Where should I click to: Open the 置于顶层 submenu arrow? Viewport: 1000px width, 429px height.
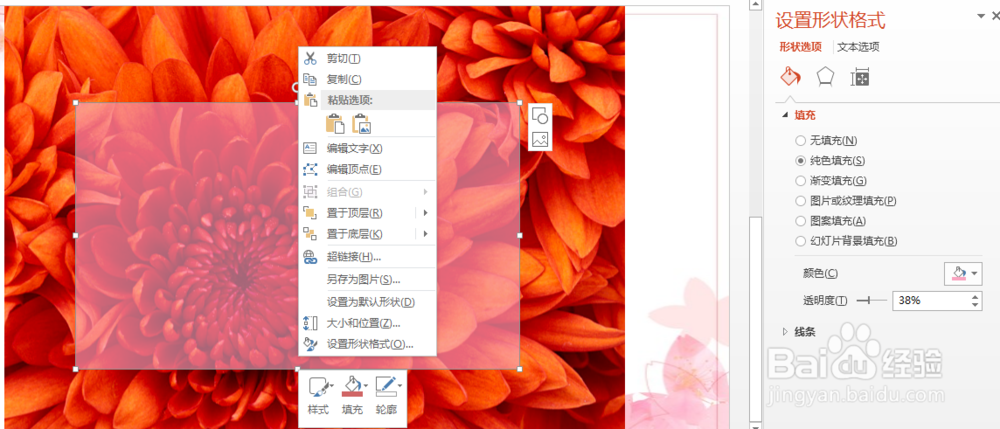[425, 212]
